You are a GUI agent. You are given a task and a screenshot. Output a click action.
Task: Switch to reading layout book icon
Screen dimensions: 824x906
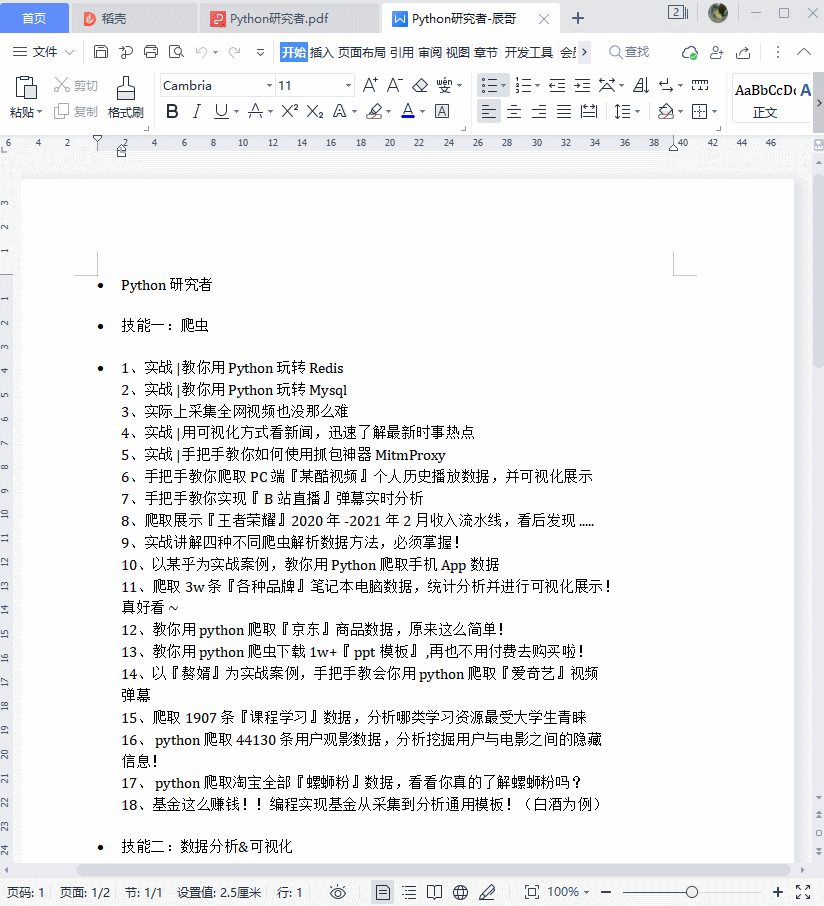435,892
